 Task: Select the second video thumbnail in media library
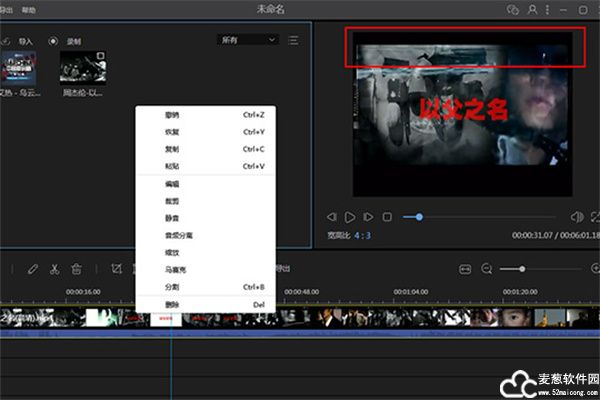tap(83, 67)
